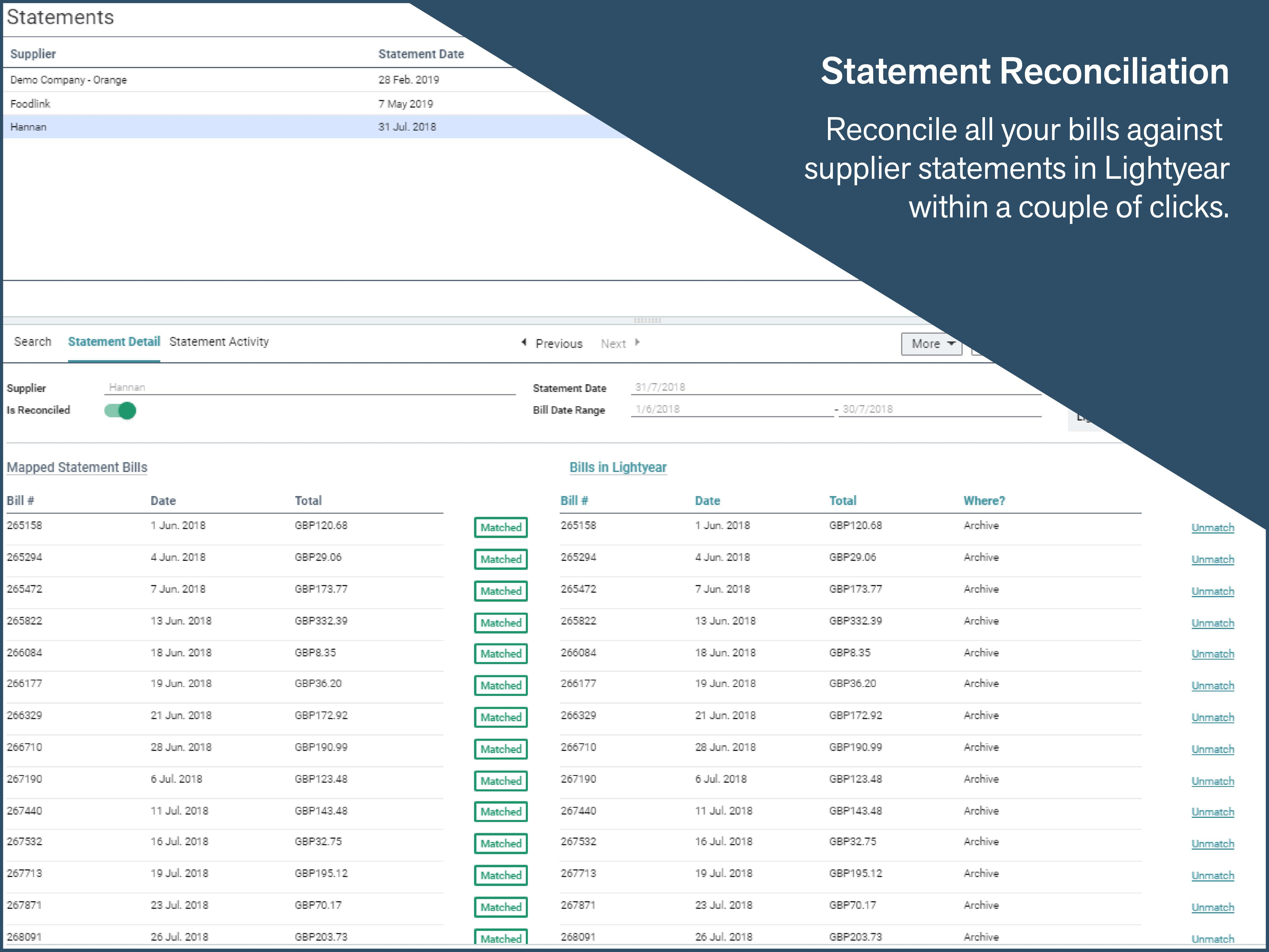Unmatch bill 265158
The image size is (1269, 952).
pyautogui.click(x=1212, y=528)
